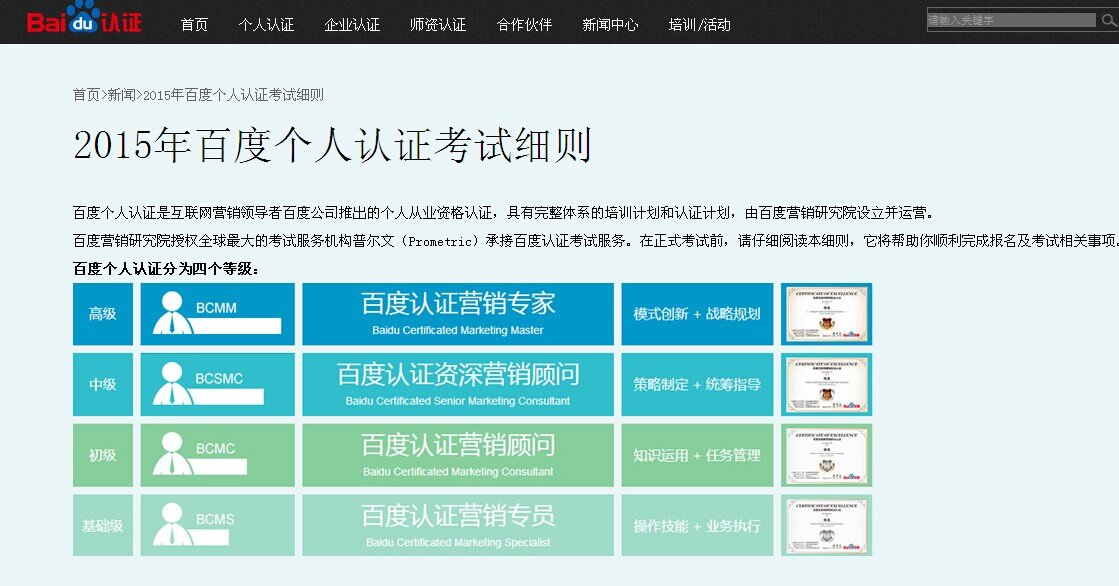View the 百度认证资深营销顾问 certificate thumbnail

(x=827, y=384)
